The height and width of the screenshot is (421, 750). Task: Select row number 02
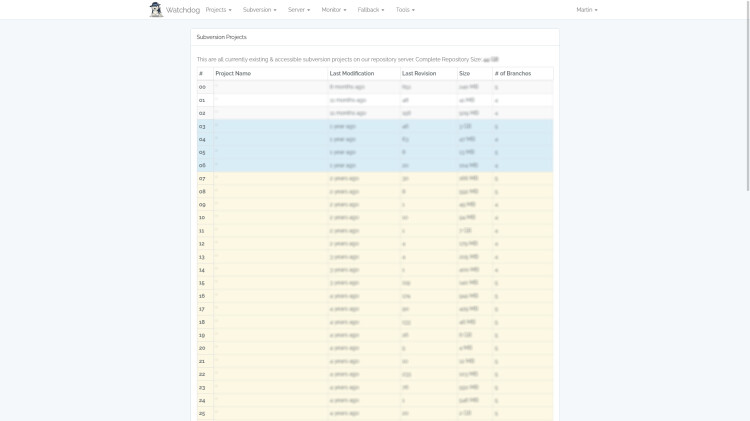coord(375,113)
